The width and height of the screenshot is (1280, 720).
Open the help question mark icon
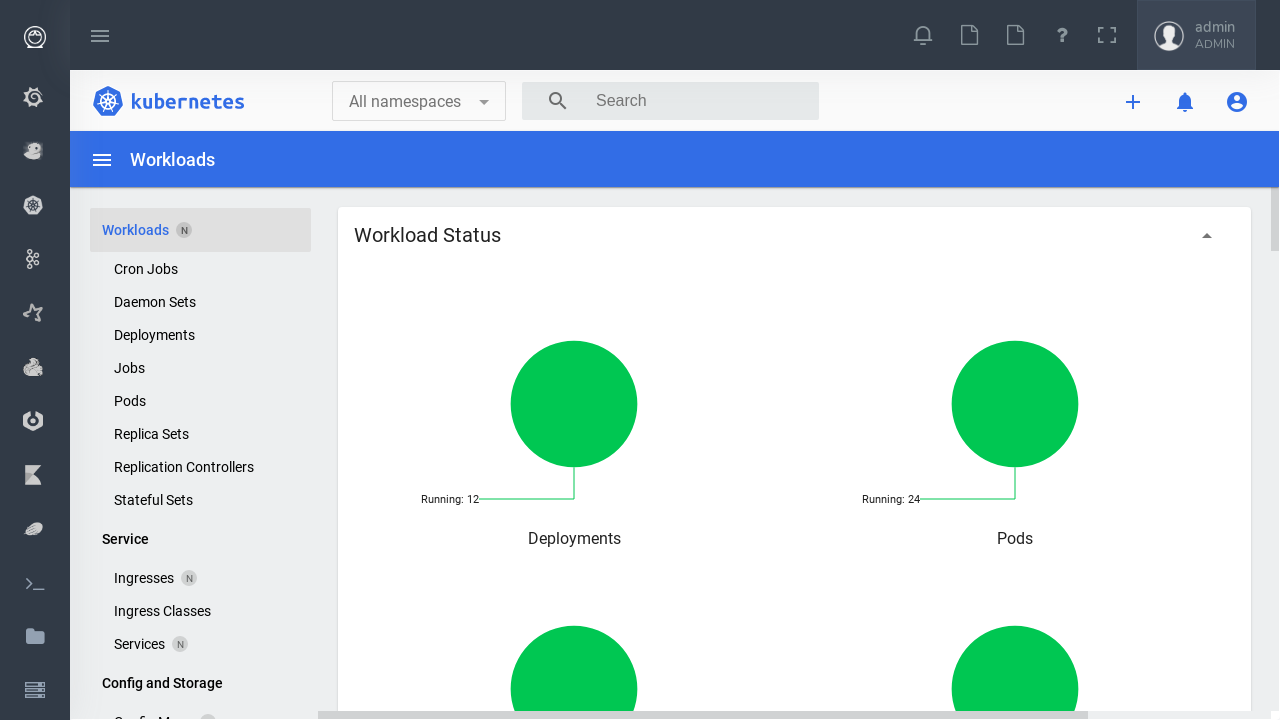click(x=1062, y=35)
